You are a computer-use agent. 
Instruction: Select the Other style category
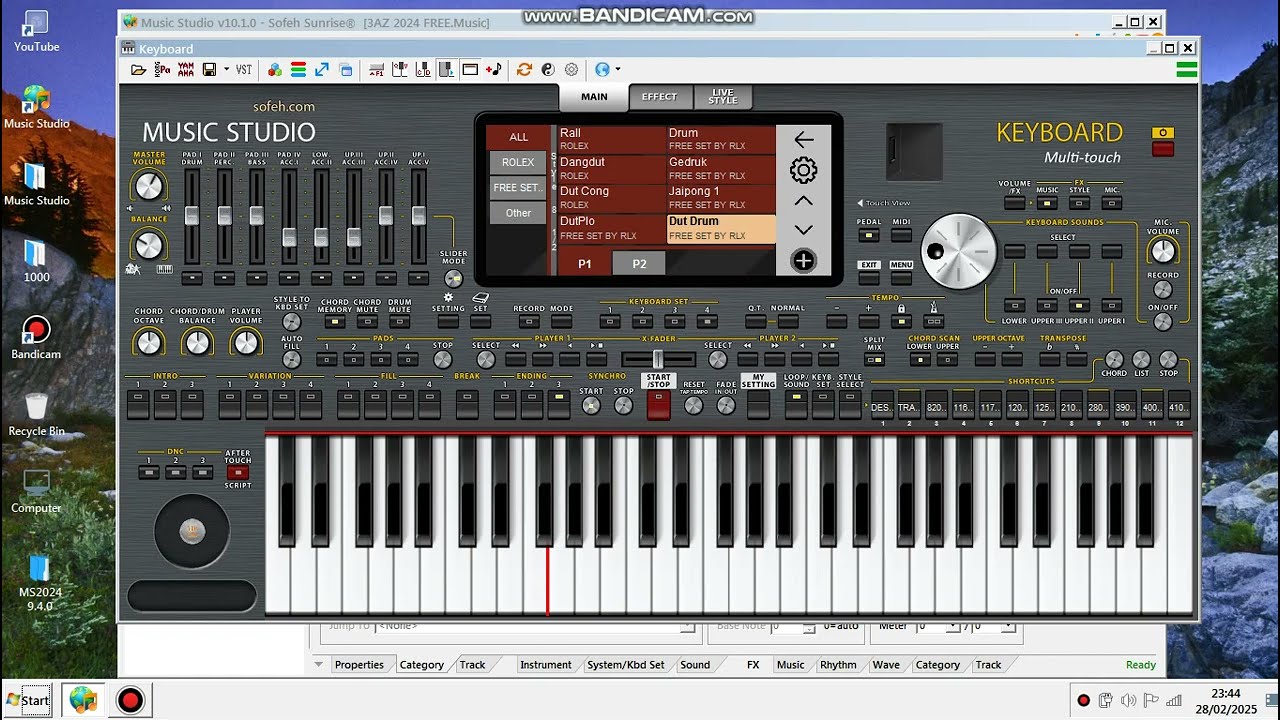coord(518,213)
